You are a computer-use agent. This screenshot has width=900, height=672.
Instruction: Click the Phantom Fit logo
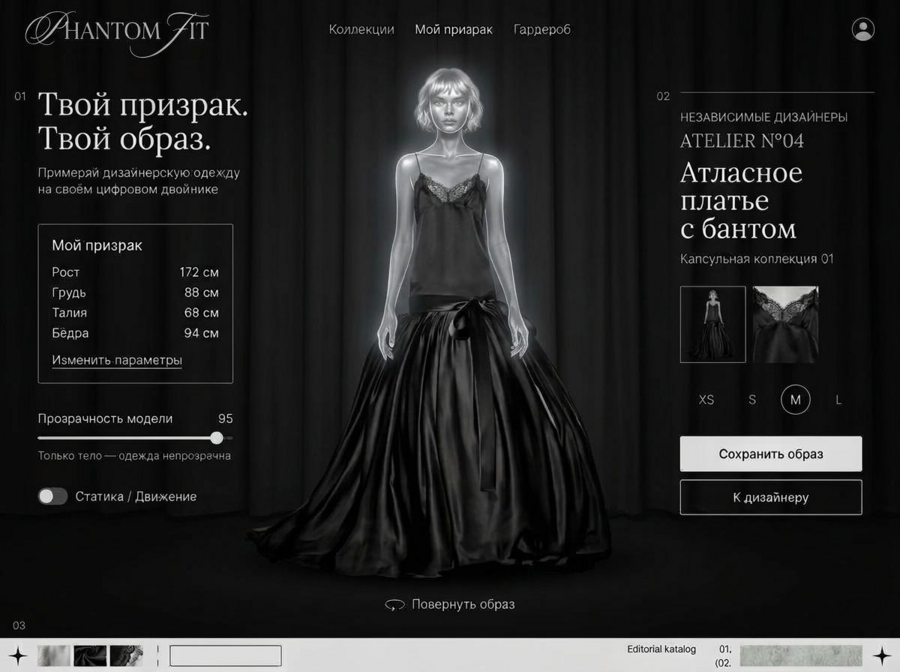[x=118, y=32]
